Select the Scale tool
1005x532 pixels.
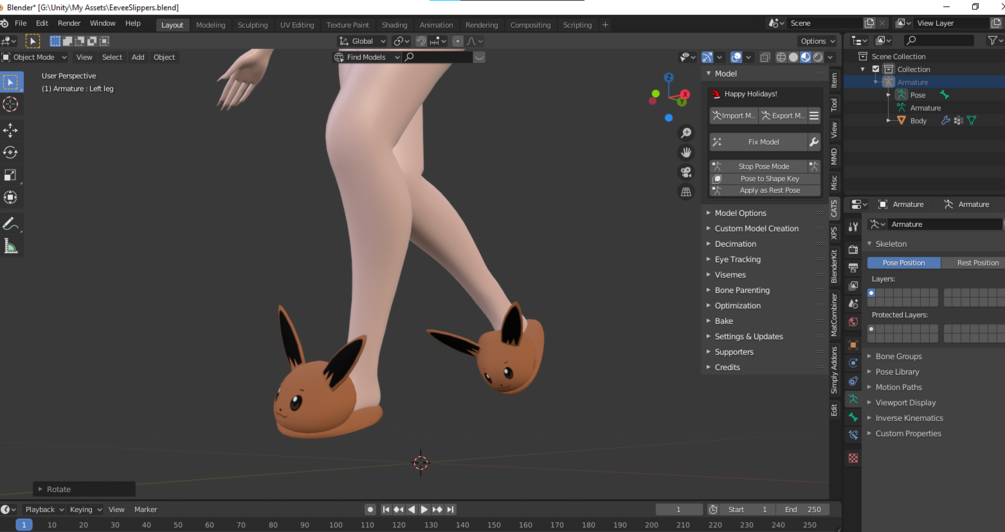click(11, 175)
